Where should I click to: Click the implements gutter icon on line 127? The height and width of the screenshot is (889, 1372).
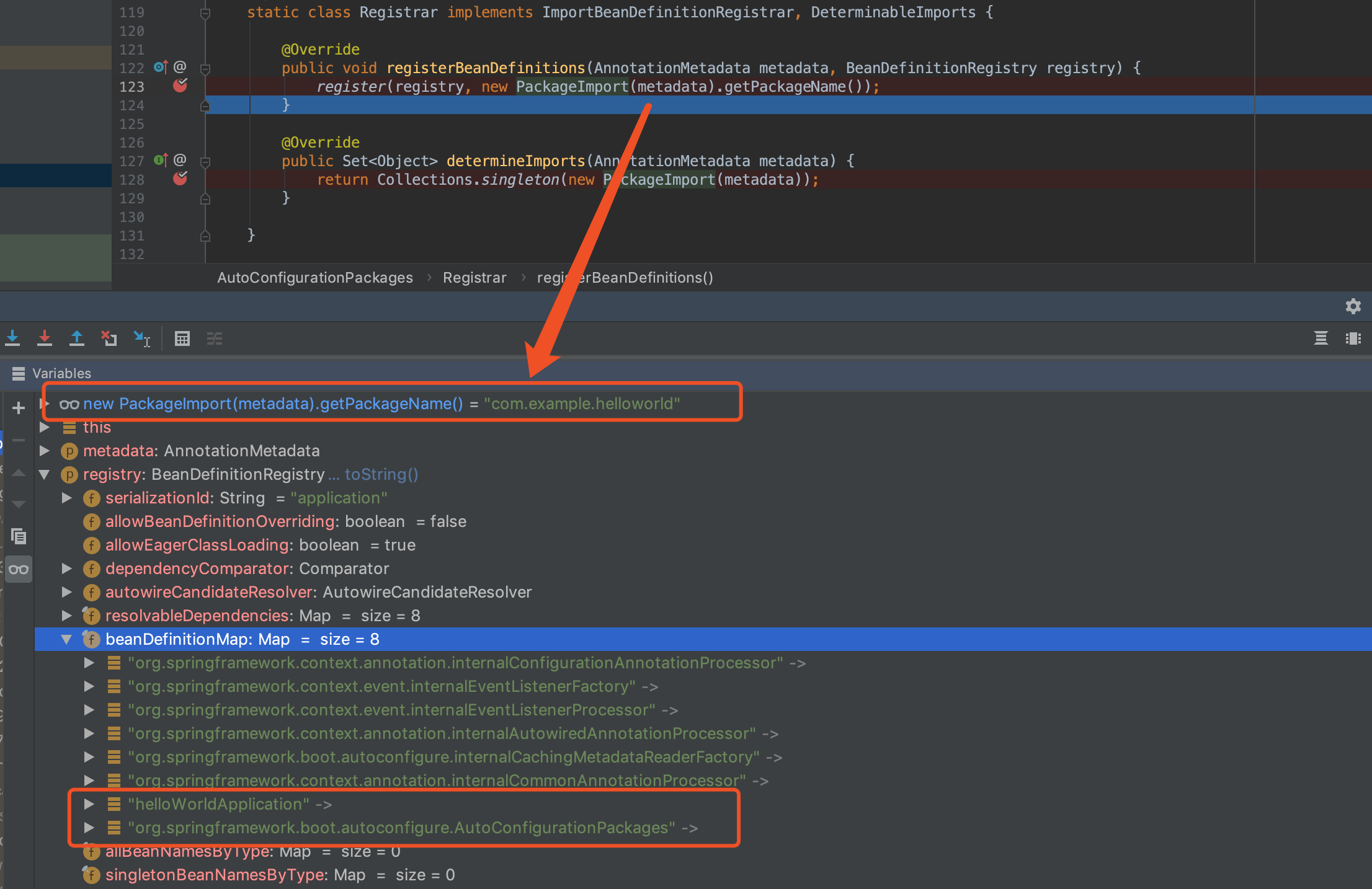tap(161, 160)
